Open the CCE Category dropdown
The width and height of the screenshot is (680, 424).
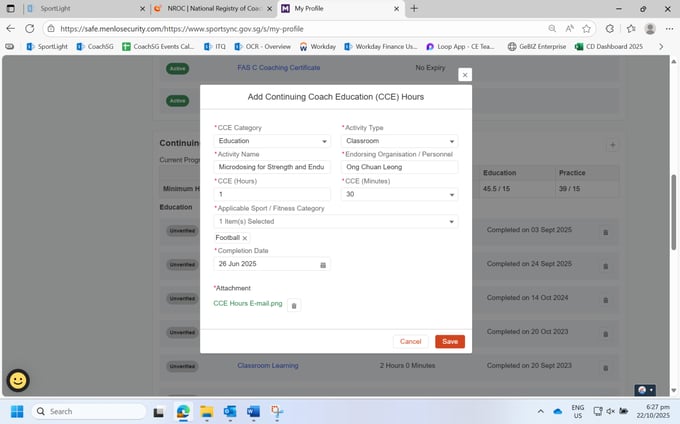point(272,141)
